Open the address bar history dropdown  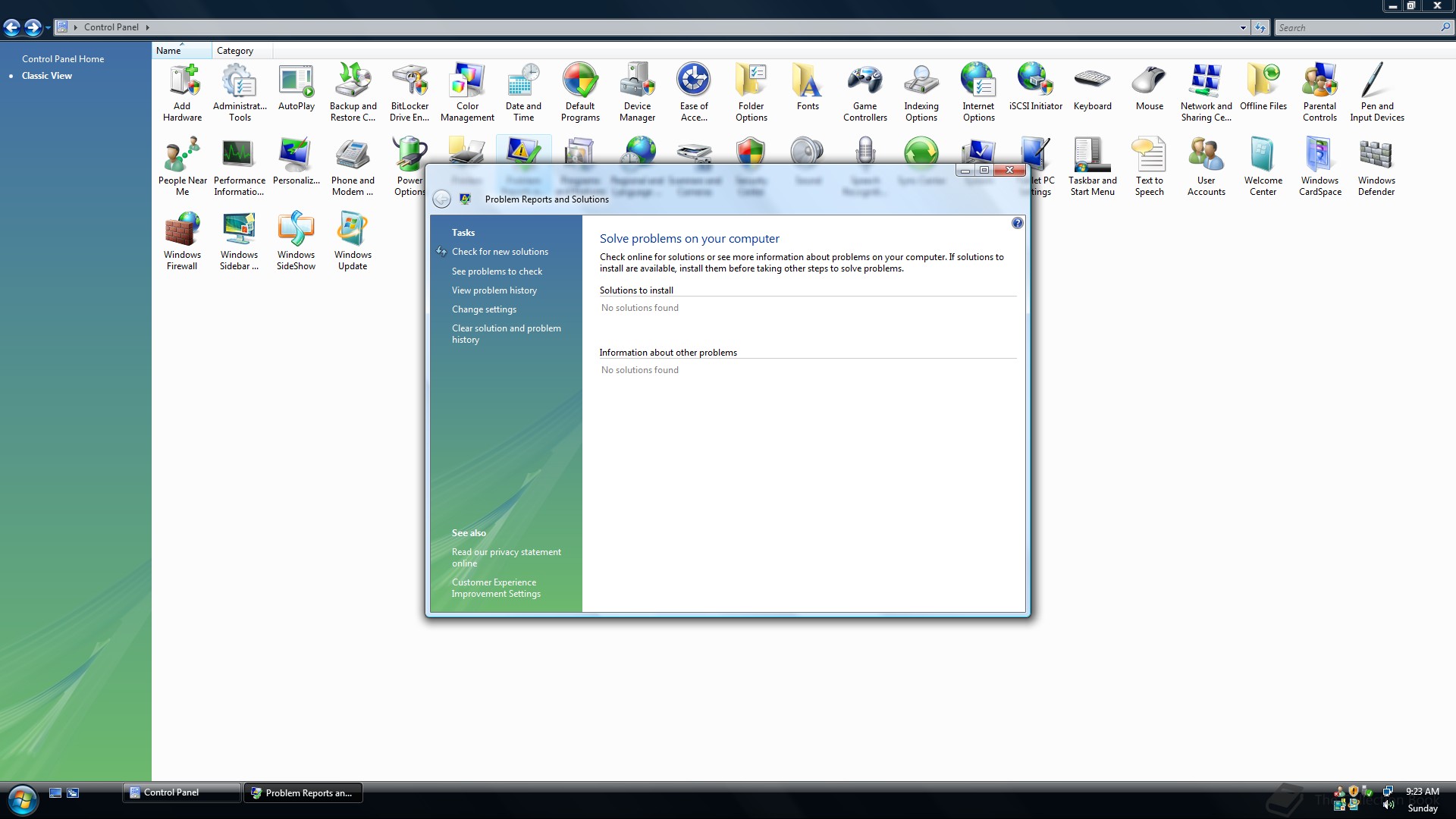click(x=1244, y=27)
